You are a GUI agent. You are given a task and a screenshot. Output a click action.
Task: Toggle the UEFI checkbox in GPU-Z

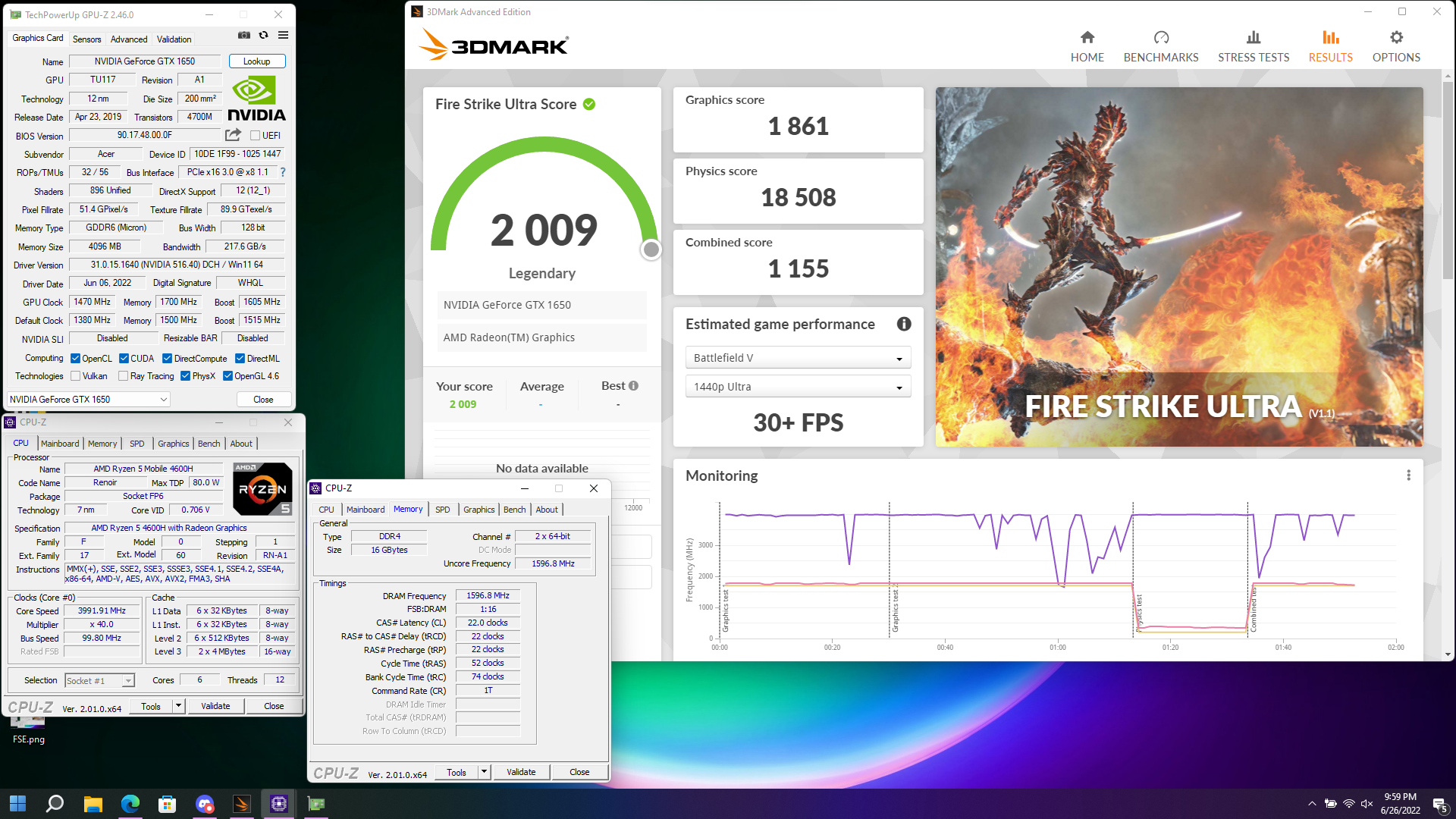pyautogui.click(x=256, y=136)
